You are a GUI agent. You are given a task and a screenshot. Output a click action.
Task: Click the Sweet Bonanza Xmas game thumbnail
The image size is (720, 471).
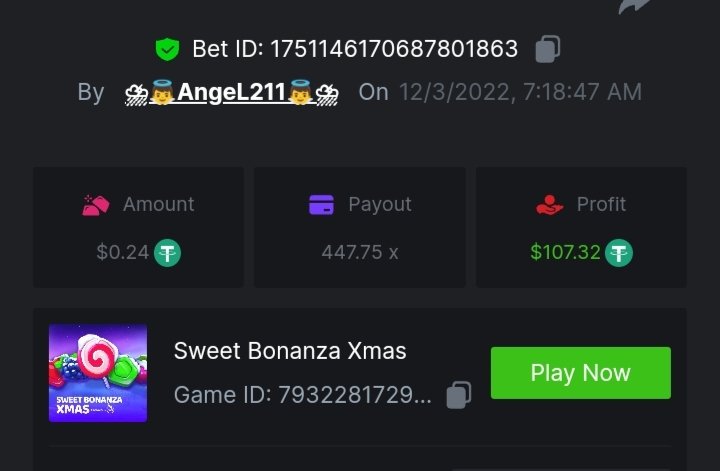tap(98, 373)
